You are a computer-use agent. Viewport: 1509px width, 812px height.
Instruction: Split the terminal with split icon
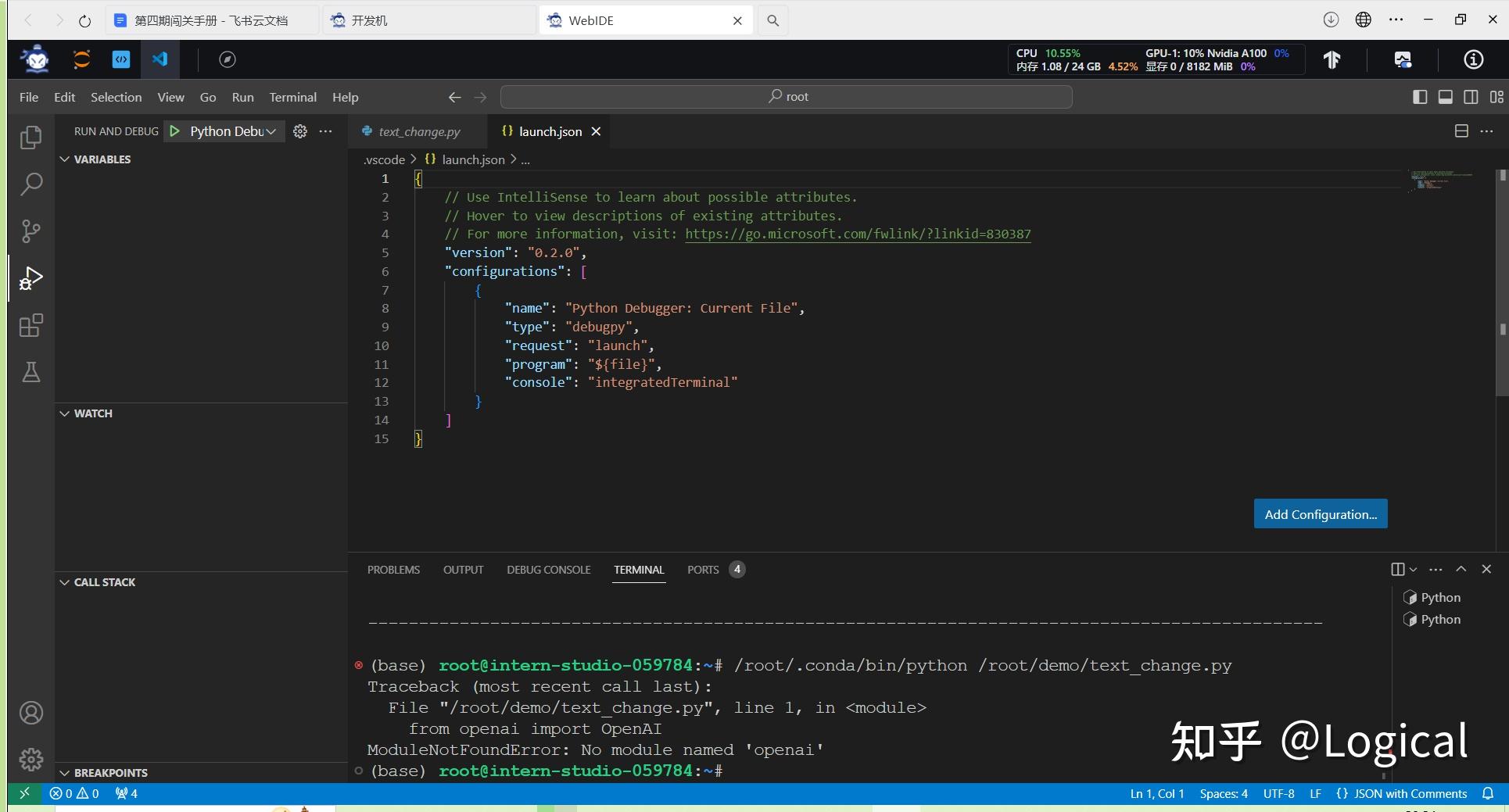point(1398,569)
